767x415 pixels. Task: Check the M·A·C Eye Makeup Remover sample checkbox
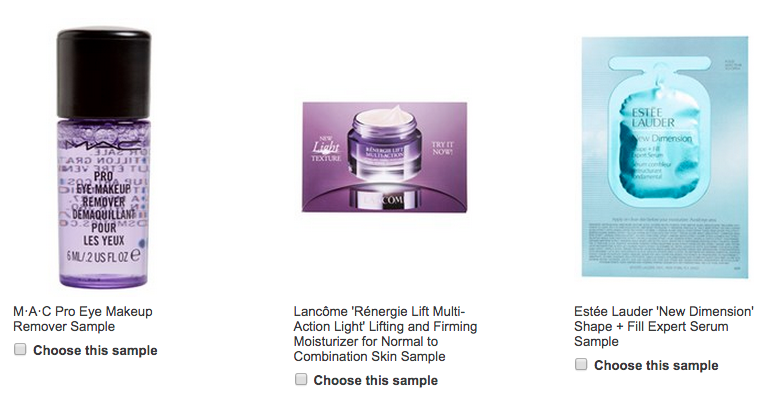click(20, 349)
